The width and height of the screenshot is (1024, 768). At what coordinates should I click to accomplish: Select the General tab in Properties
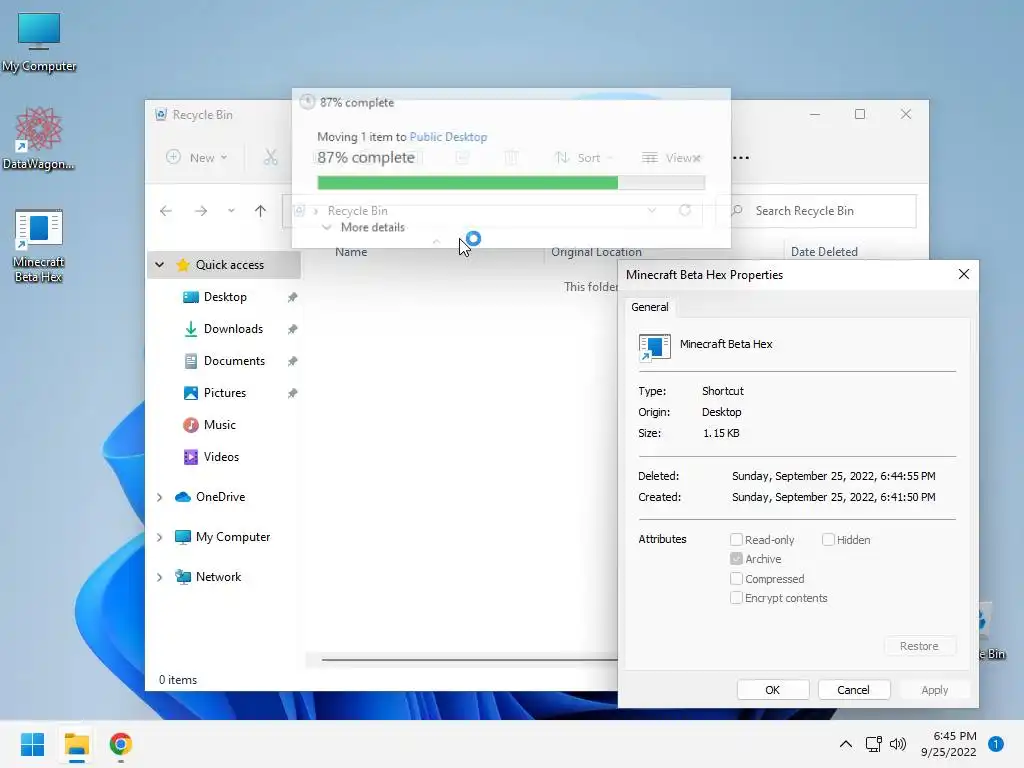(650, 307)
